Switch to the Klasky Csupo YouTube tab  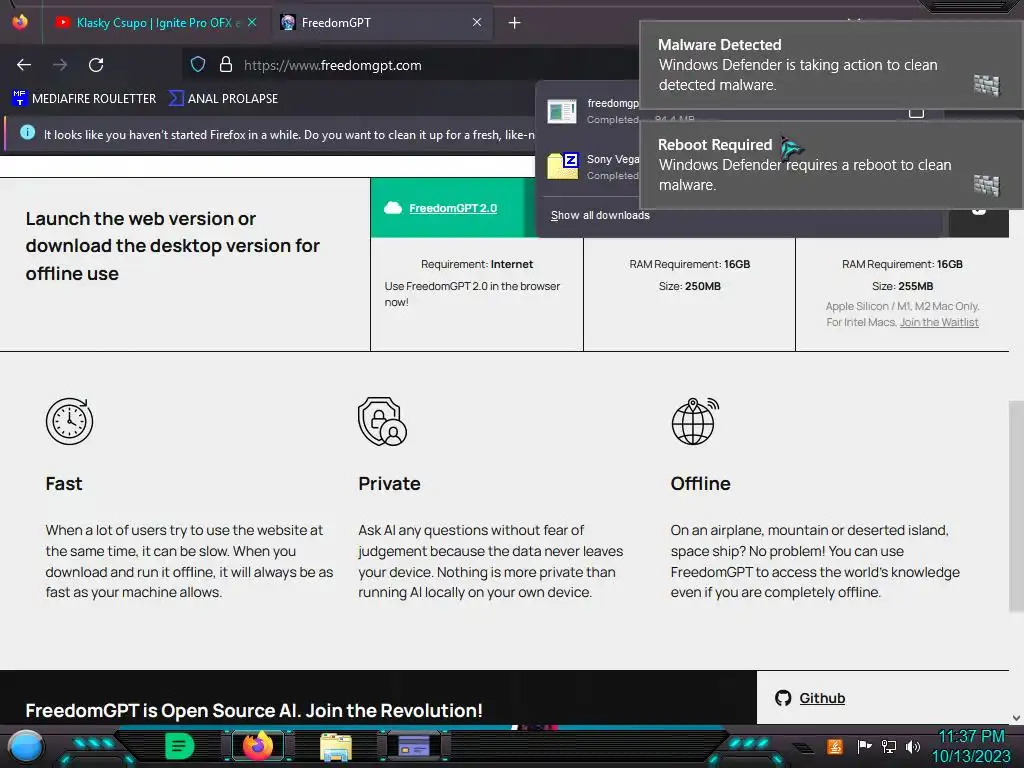click(147, 23)
